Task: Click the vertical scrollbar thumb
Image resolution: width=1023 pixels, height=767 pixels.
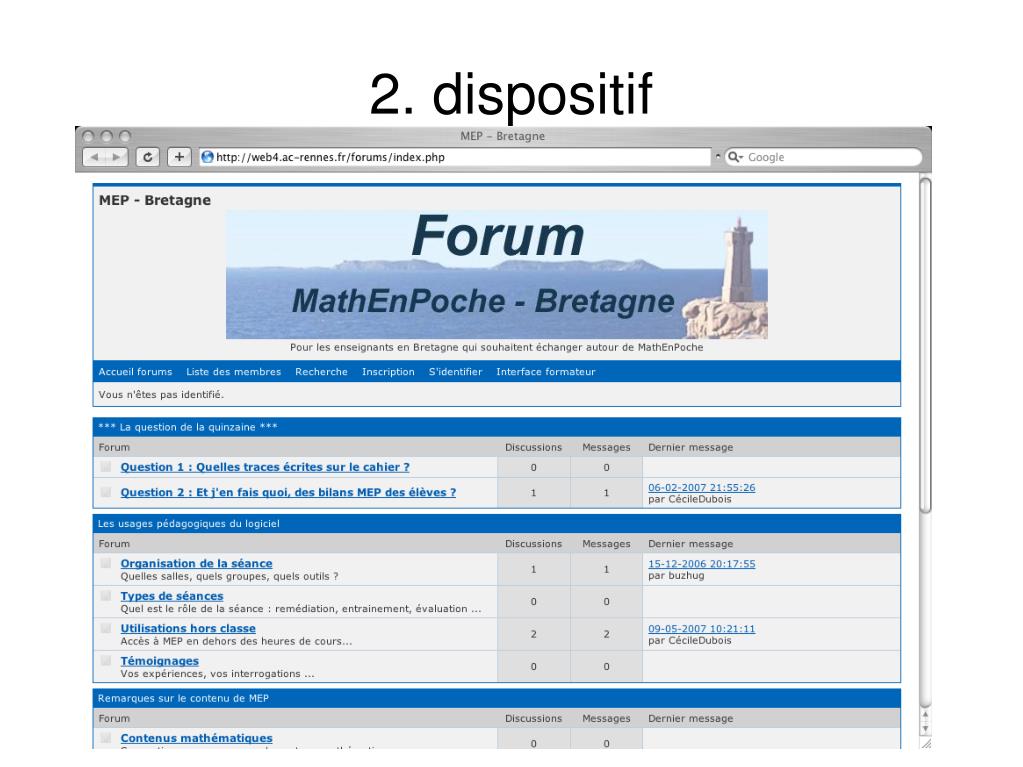Action: point(925,346)
